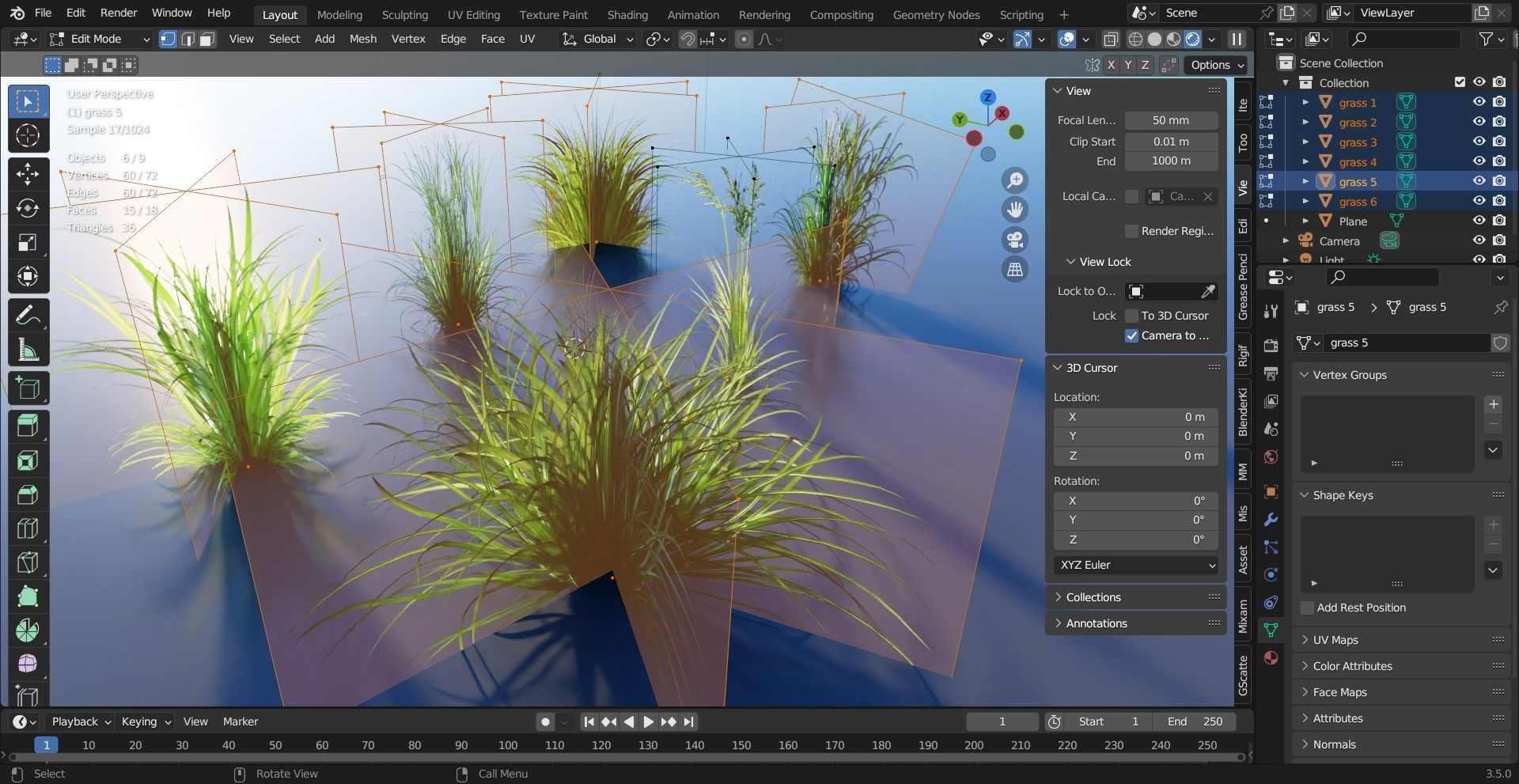This screenshot has width=1519, height=784.
Task: Expand the UV Maps panel
Action: [x=1402, y=640]
